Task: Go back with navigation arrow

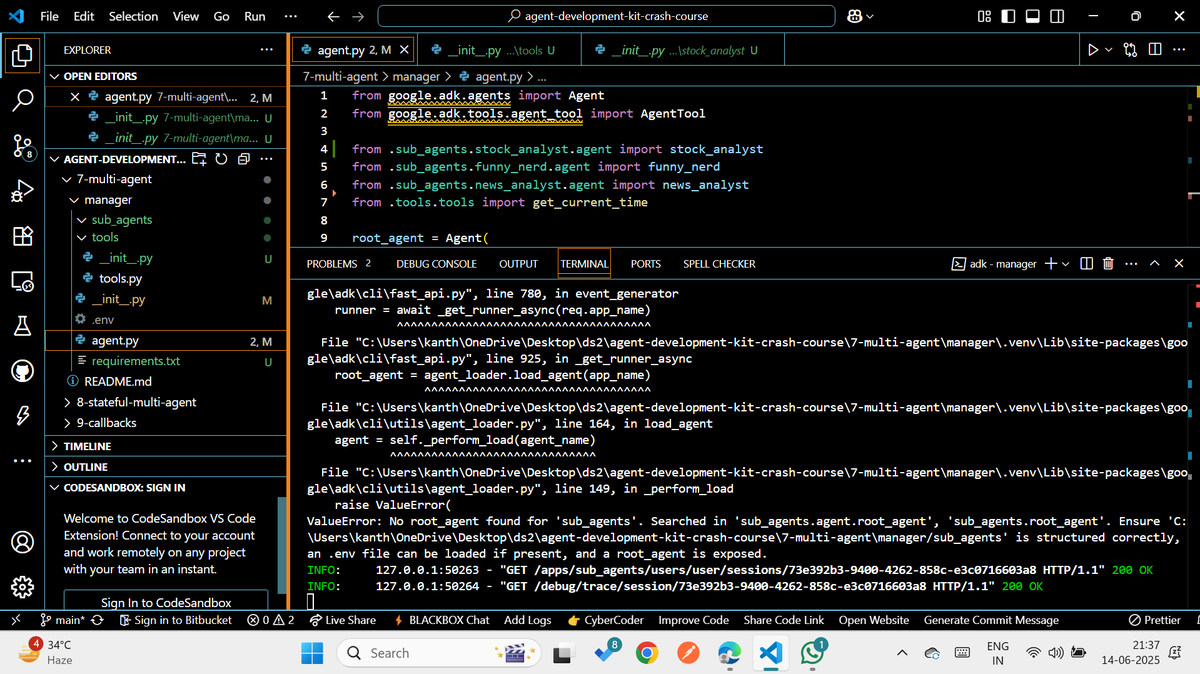Action: point(334,16)
